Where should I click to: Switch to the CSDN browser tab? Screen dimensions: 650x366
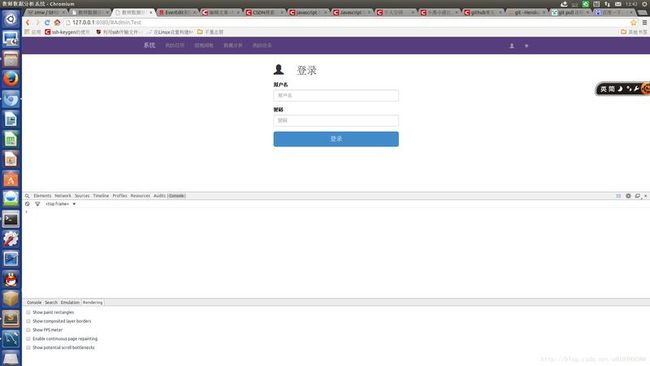point(264,12)
